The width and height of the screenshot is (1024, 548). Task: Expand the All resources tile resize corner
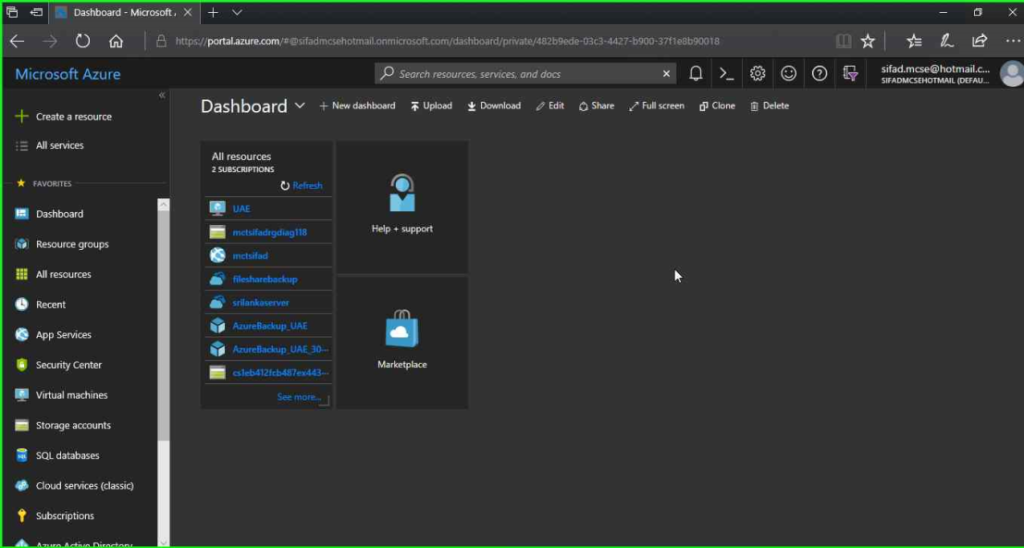pos(324,400)
